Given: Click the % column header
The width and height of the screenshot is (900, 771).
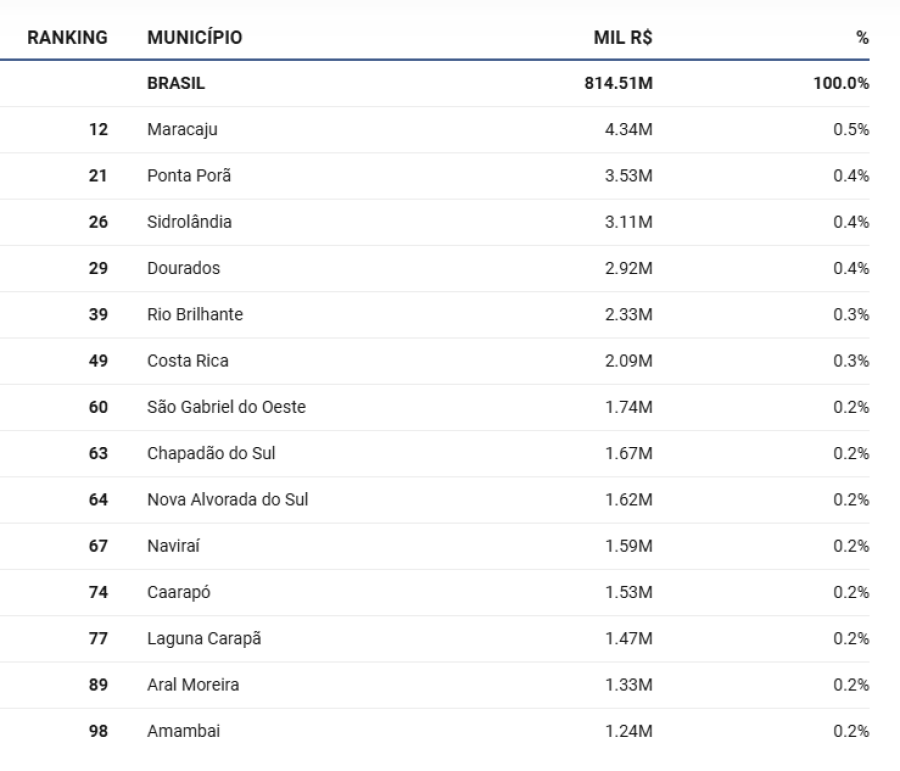Looking at the screenshot, I should 862,37.
